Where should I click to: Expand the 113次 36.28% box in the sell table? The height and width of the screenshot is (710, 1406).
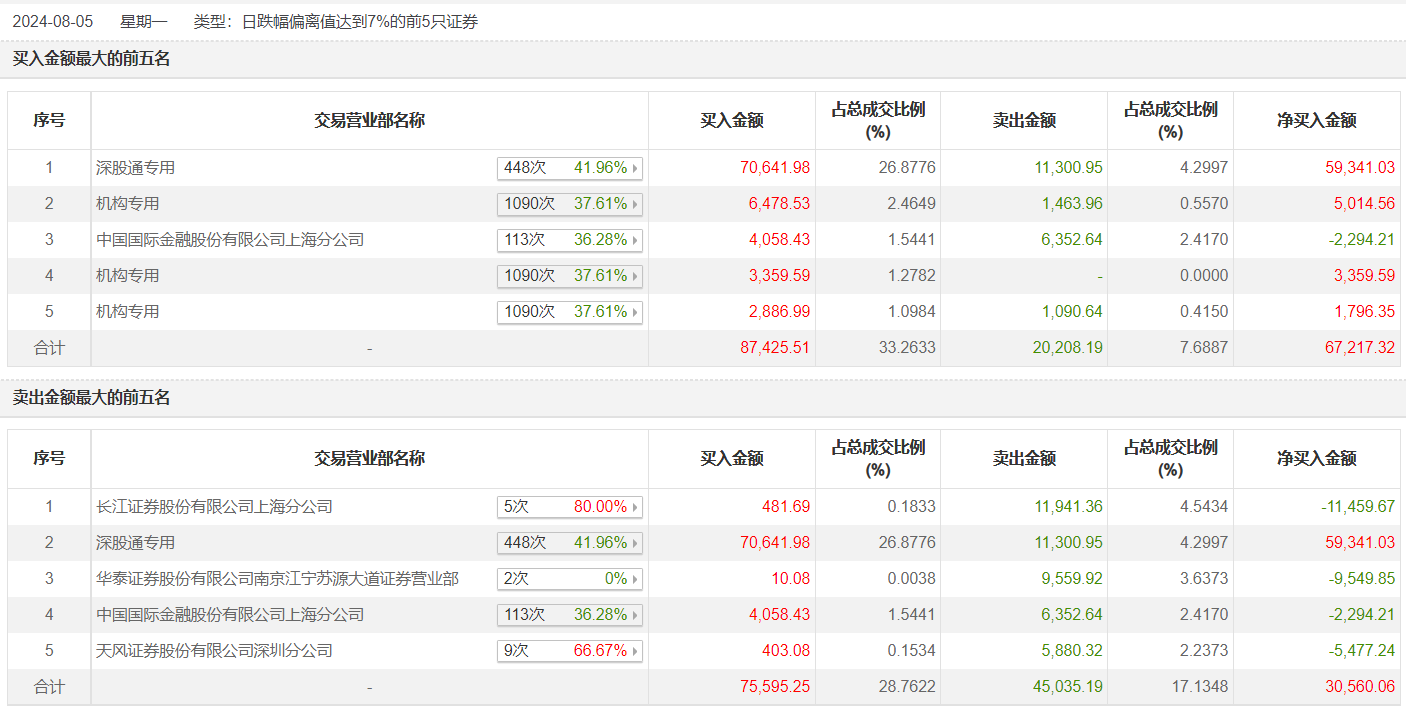click(x=569, y=615)
